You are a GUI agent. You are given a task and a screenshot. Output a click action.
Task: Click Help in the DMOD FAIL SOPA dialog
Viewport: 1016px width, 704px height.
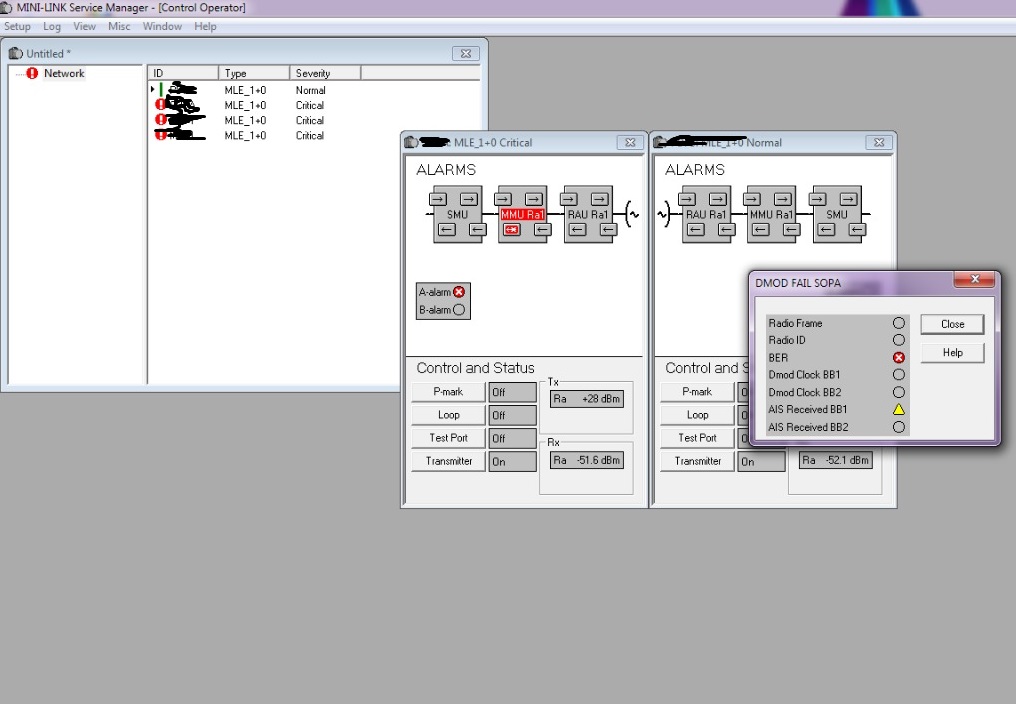click(950, 352)
